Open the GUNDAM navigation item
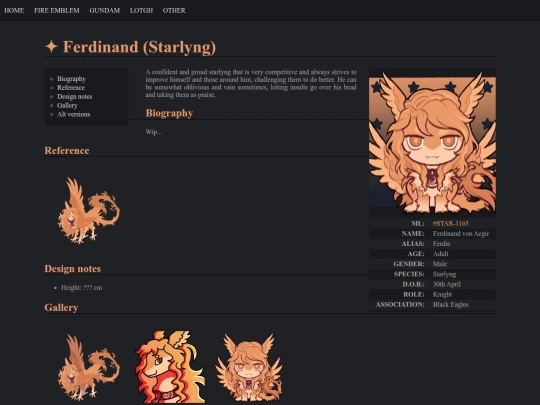The width and height of the screenshot is (540, 405). 105,10
